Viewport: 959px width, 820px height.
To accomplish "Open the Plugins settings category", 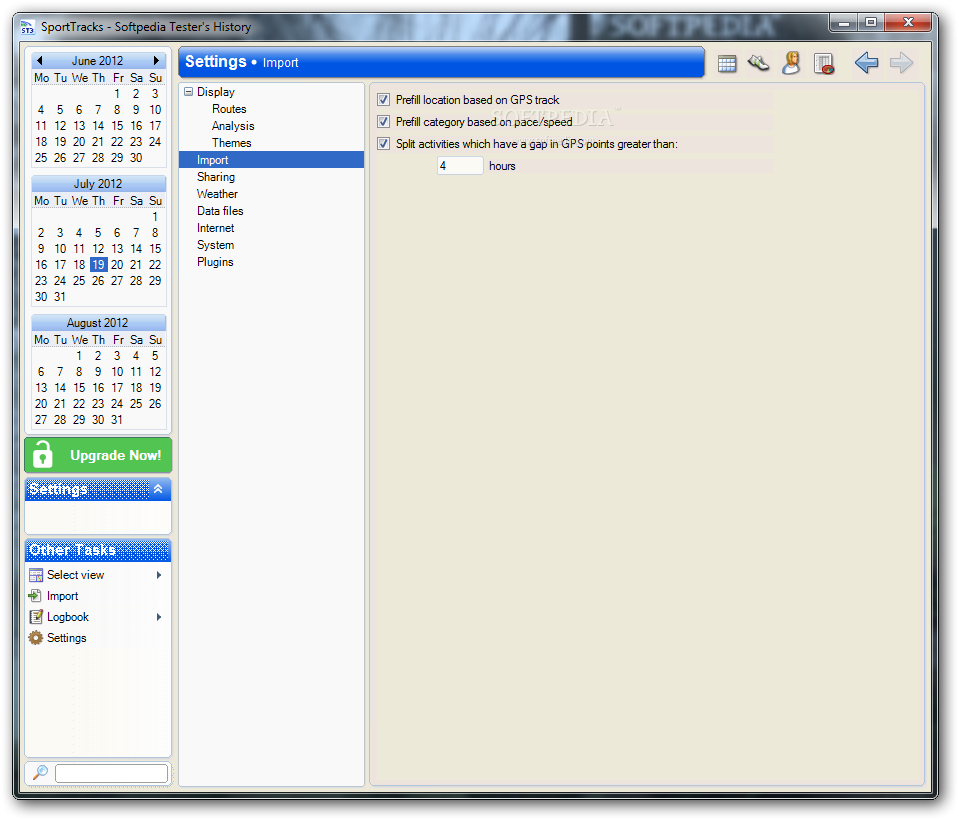I will tap(215, 262).
